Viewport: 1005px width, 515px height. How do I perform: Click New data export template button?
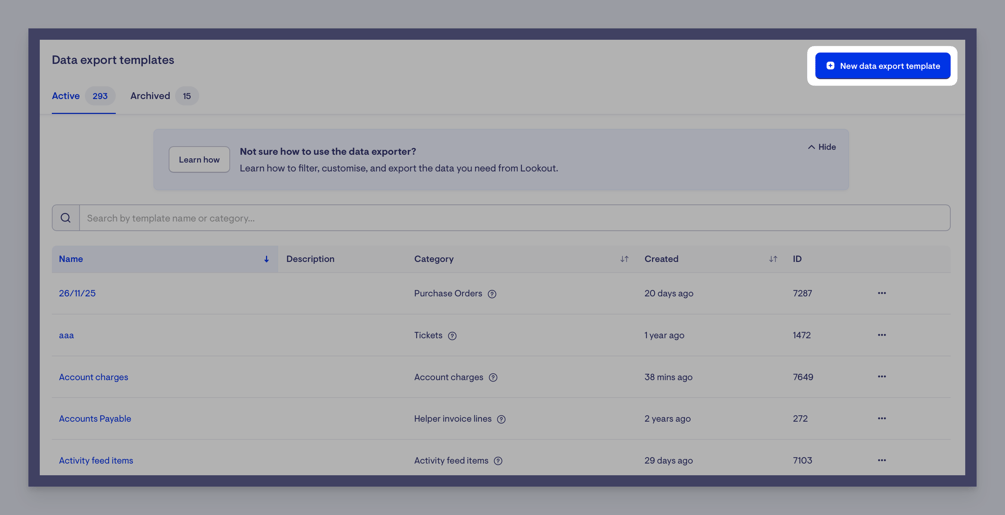[883, 66]
